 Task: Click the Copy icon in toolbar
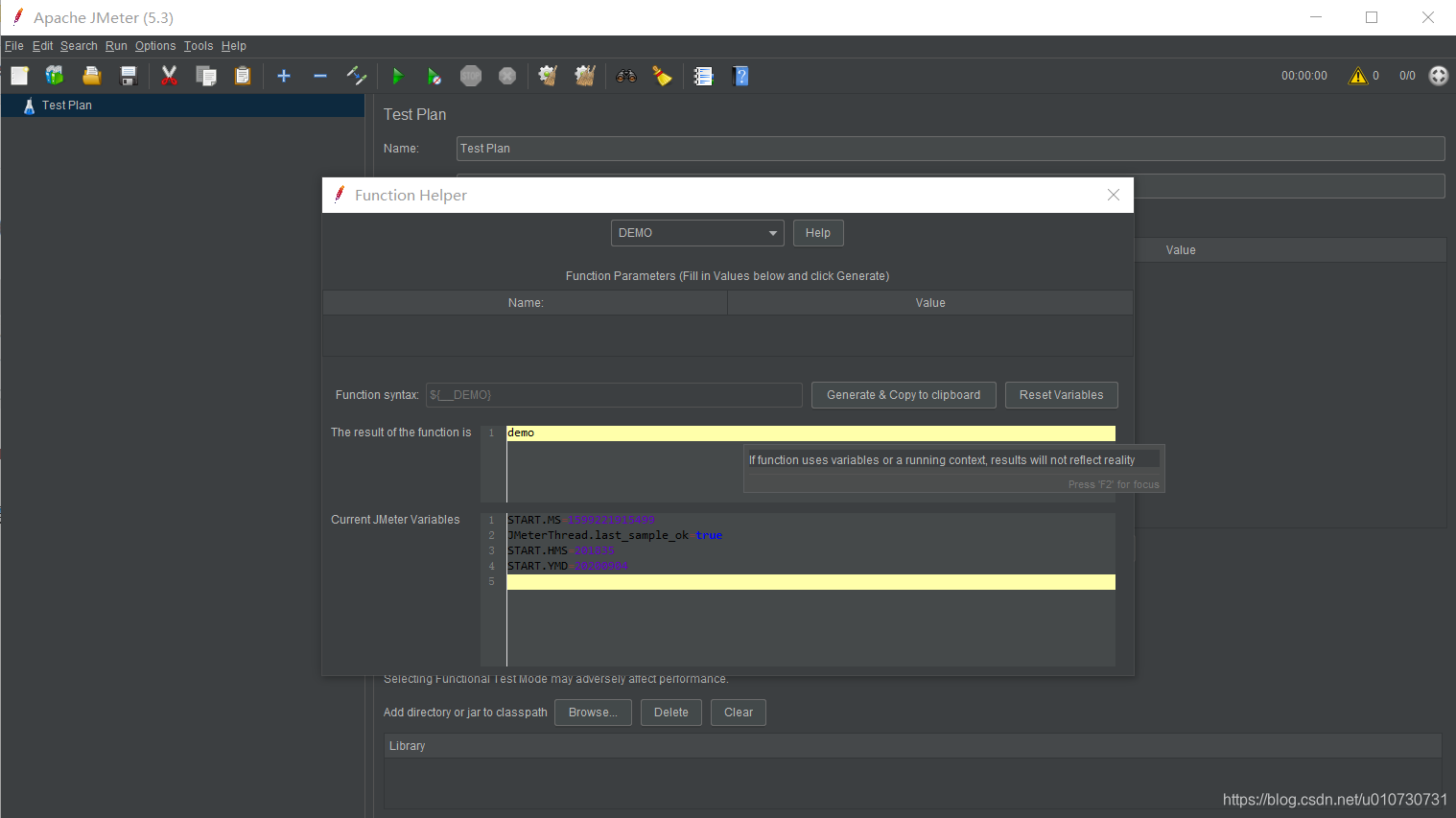[x=206, y=76]
